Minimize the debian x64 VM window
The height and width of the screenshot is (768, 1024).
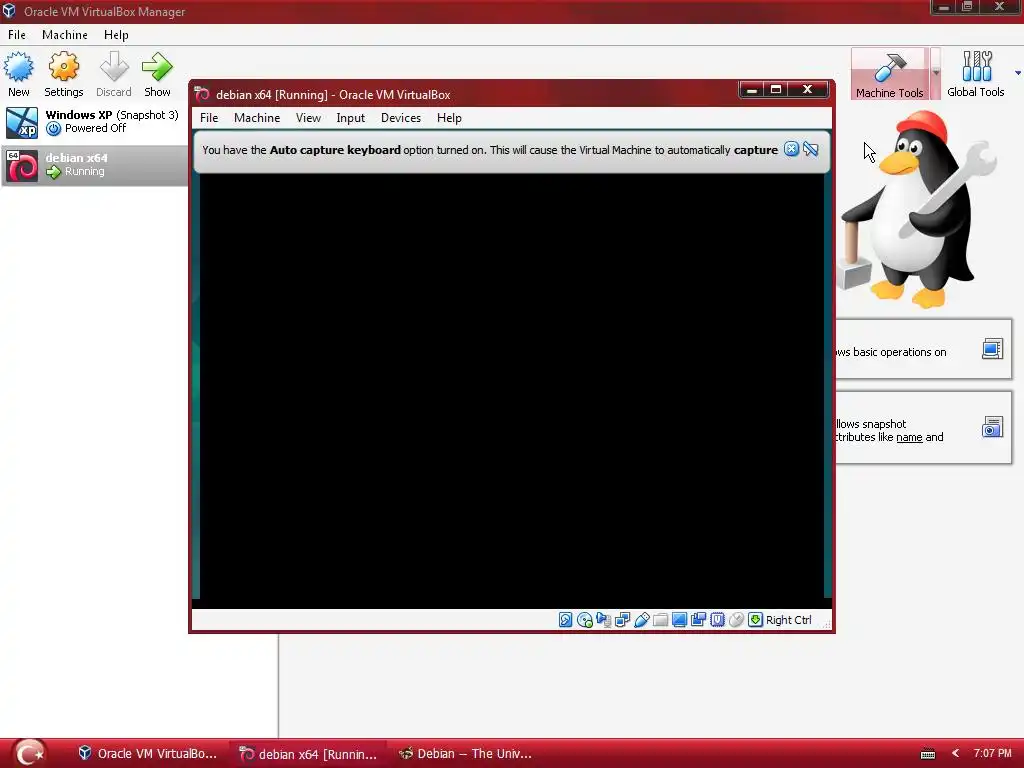pyautogui.click(x=752, y=89)
